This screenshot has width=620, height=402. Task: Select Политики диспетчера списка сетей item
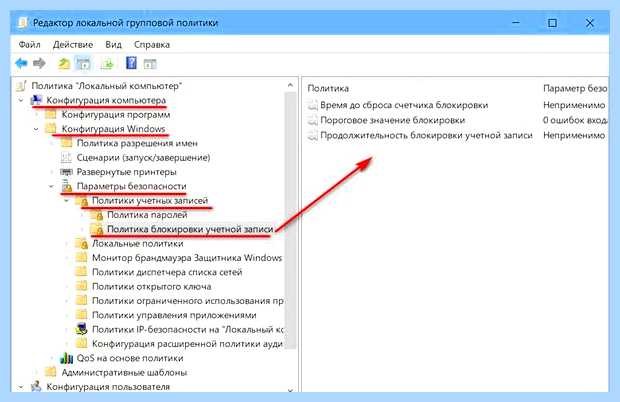click(x=167, y=272)
